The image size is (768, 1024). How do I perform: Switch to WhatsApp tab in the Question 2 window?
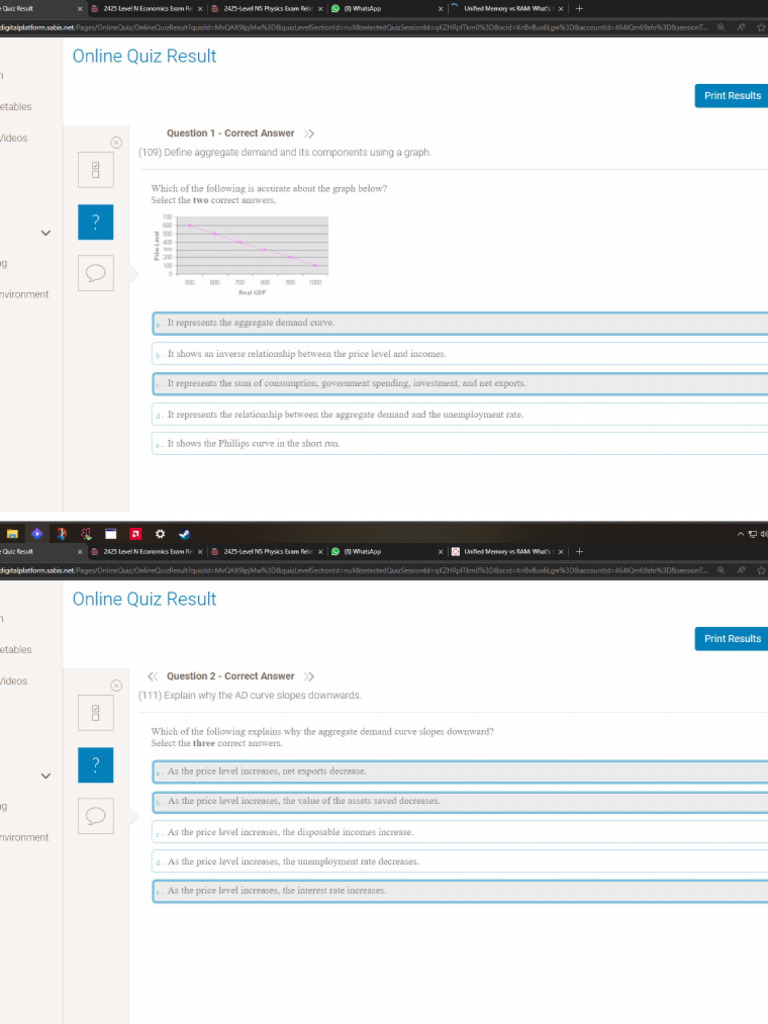[385, 551]
